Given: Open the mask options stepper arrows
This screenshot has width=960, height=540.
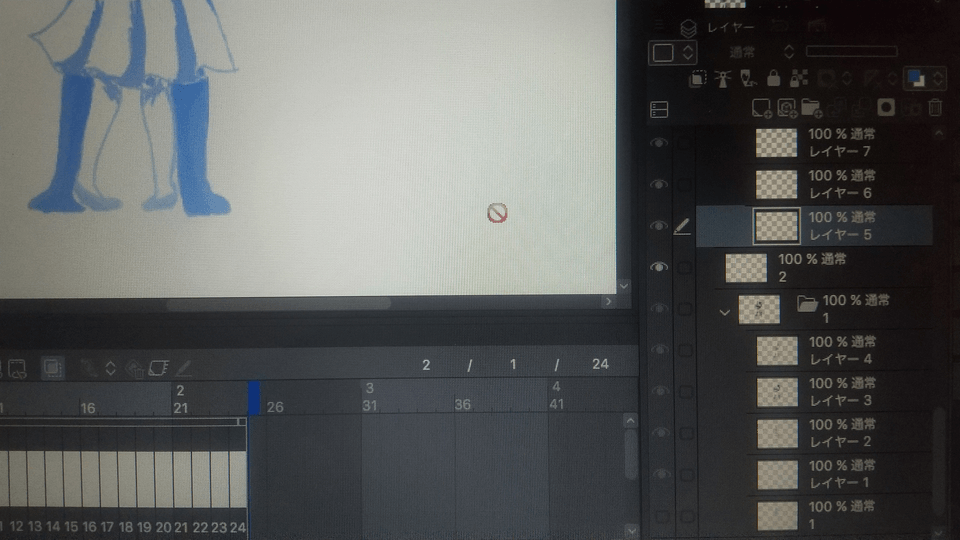Looking at the screenshot, I should 847,78.
